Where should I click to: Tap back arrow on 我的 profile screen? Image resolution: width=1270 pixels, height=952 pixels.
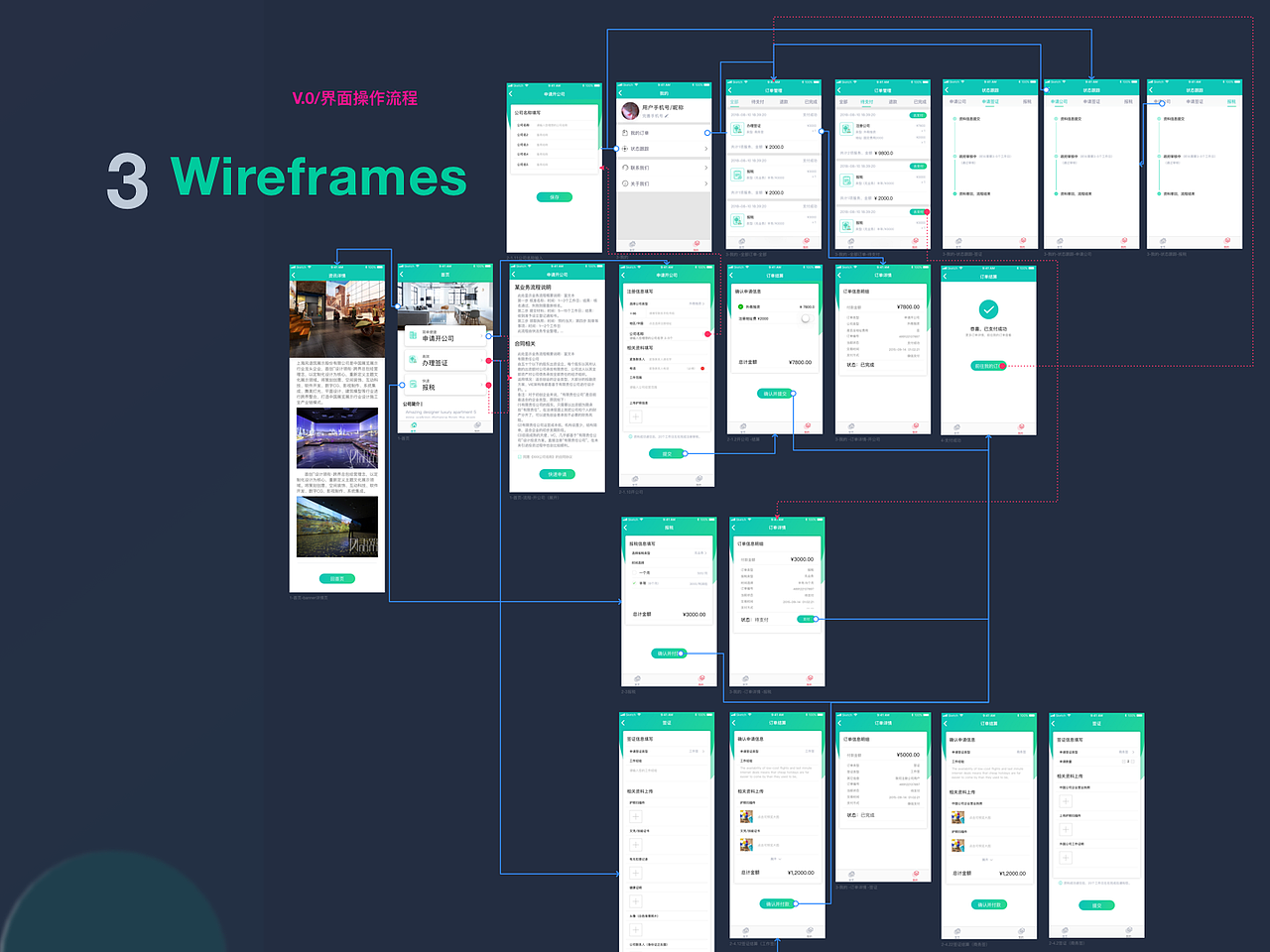tap(620, 93)
